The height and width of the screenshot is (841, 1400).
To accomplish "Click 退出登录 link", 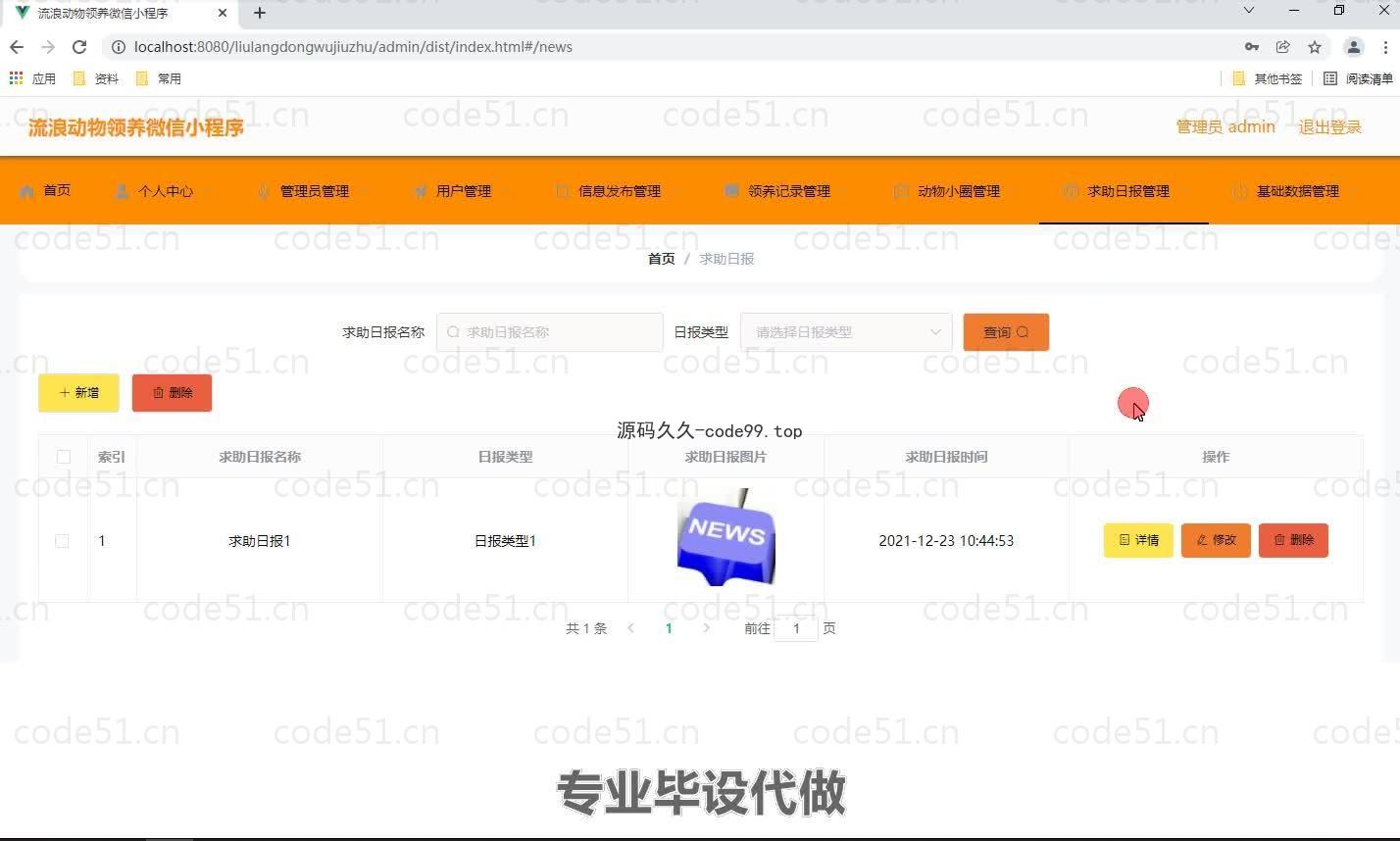I will (1330, 126).
